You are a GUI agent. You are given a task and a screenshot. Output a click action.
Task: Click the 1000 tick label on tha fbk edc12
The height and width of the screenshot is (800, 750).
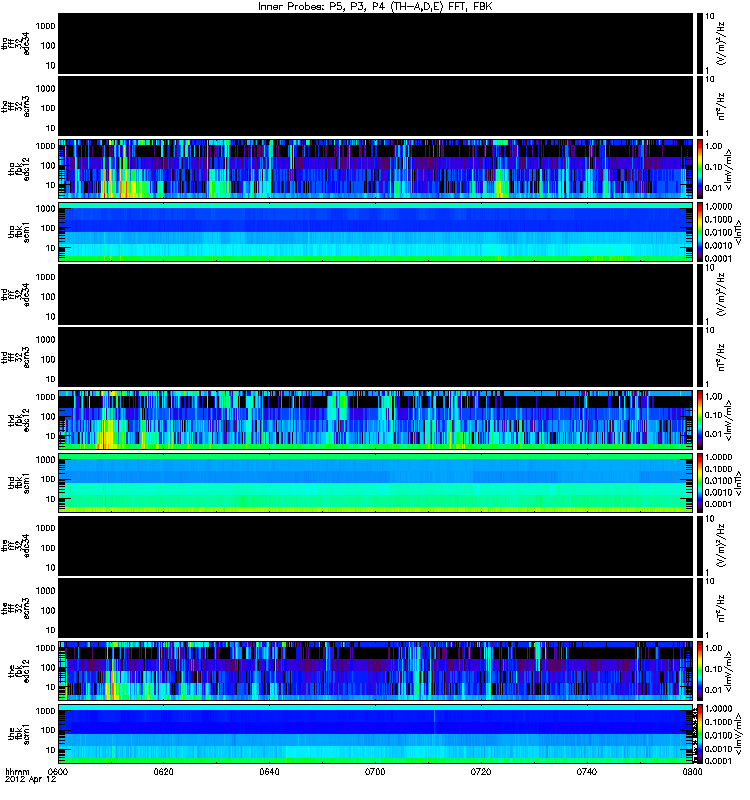[x=45, y=146]
